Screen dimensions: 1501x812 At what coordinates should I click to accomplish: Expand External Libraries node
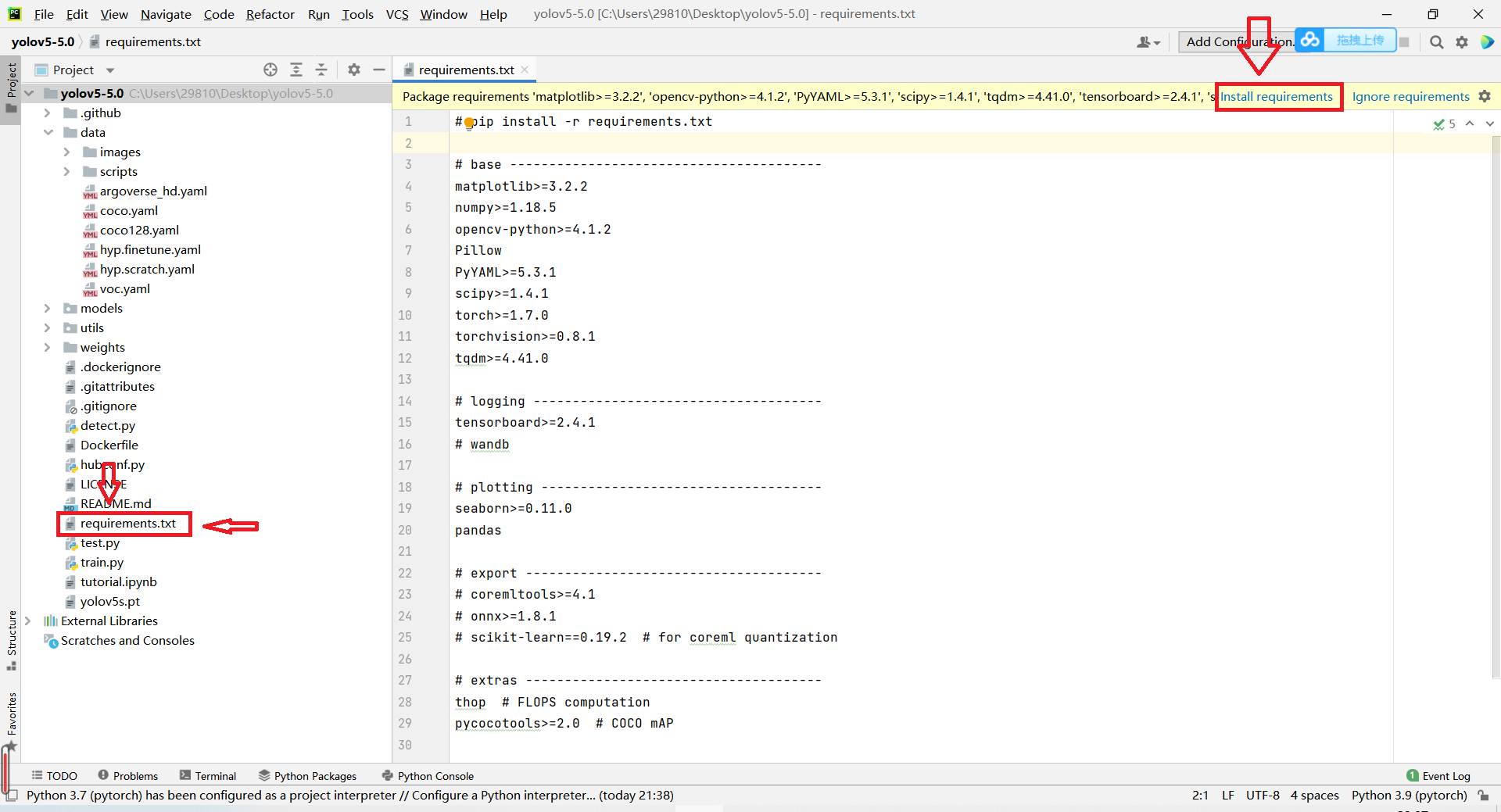pyautogui.click(x=28, y=621)
